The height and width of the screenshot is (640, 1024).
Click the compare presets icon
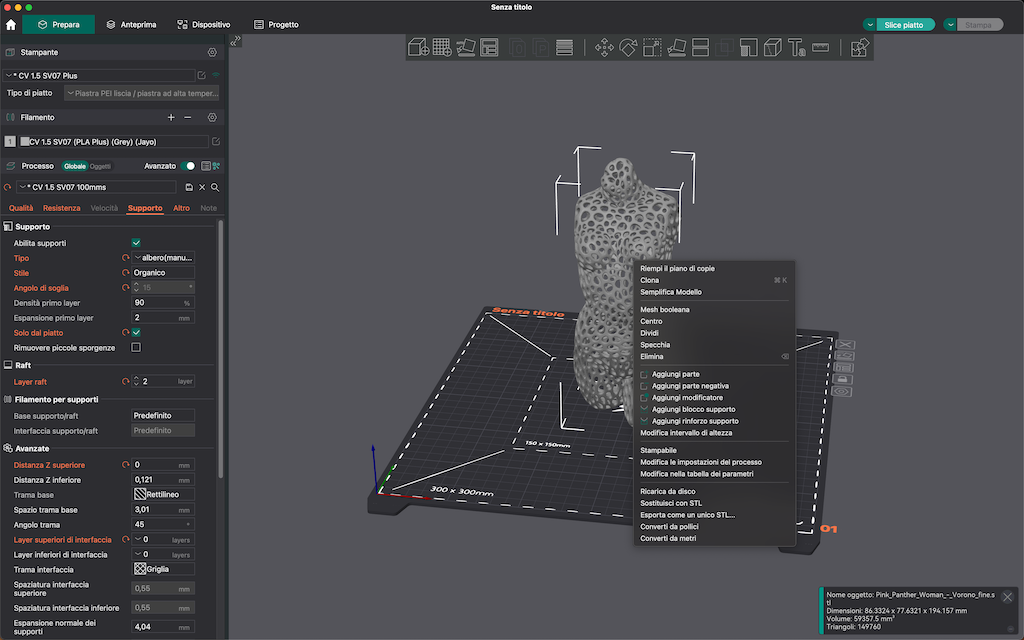pyautogui.click(x=216, y=166)
